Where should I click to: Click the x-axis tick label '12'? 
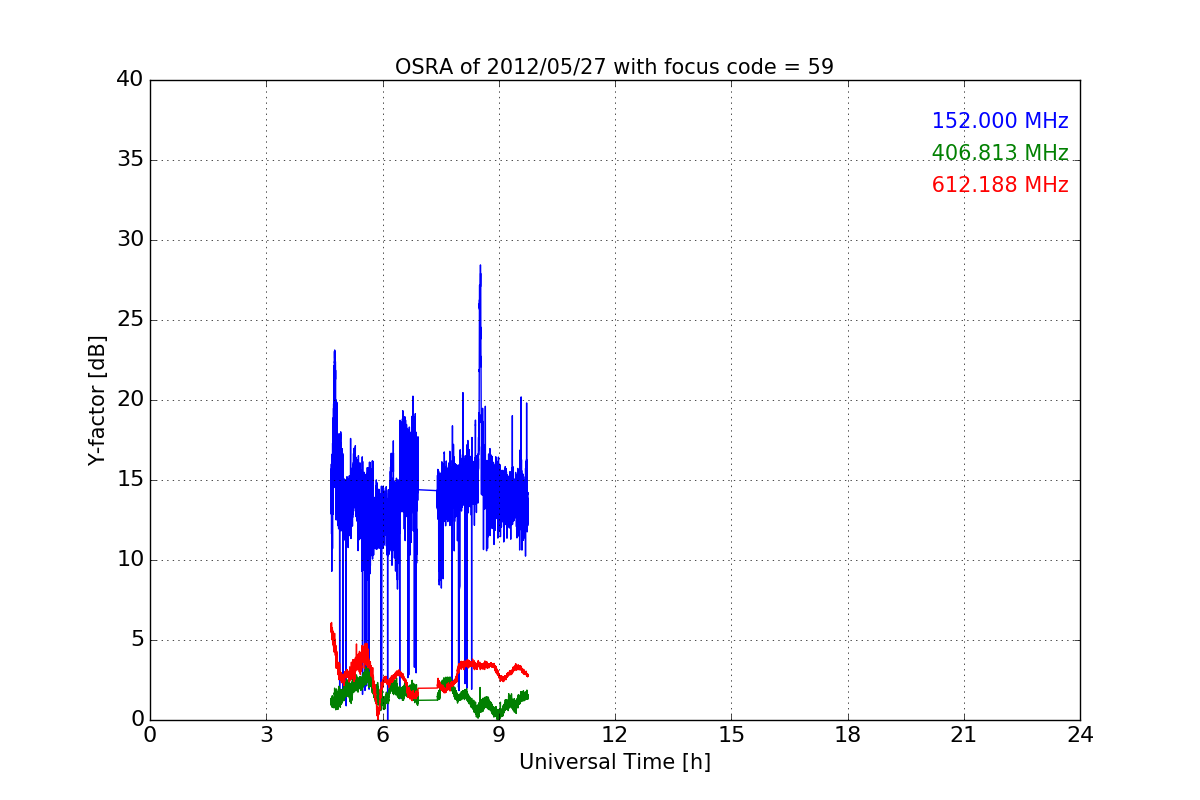pyautogui.click(x=614, y=735)
